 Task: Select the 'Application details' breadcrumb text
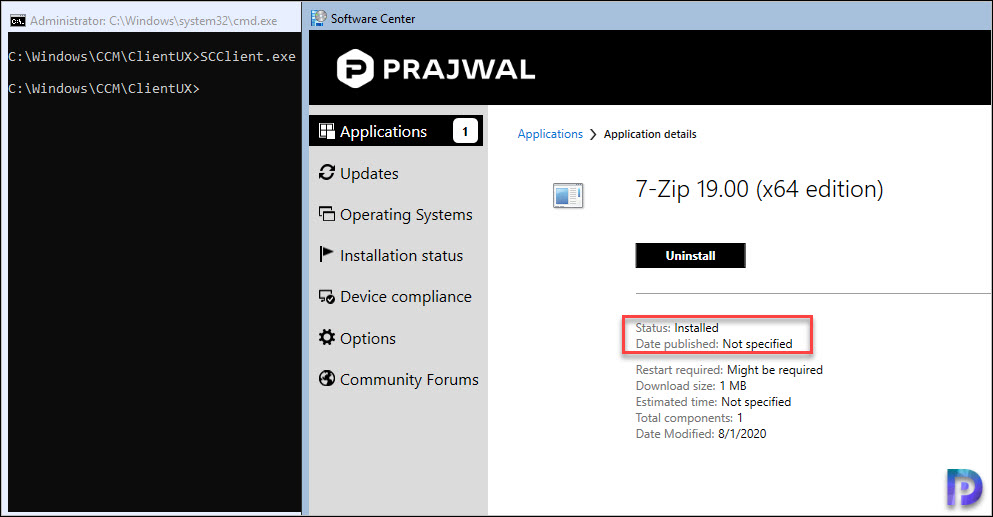click(x=650, y=134)
